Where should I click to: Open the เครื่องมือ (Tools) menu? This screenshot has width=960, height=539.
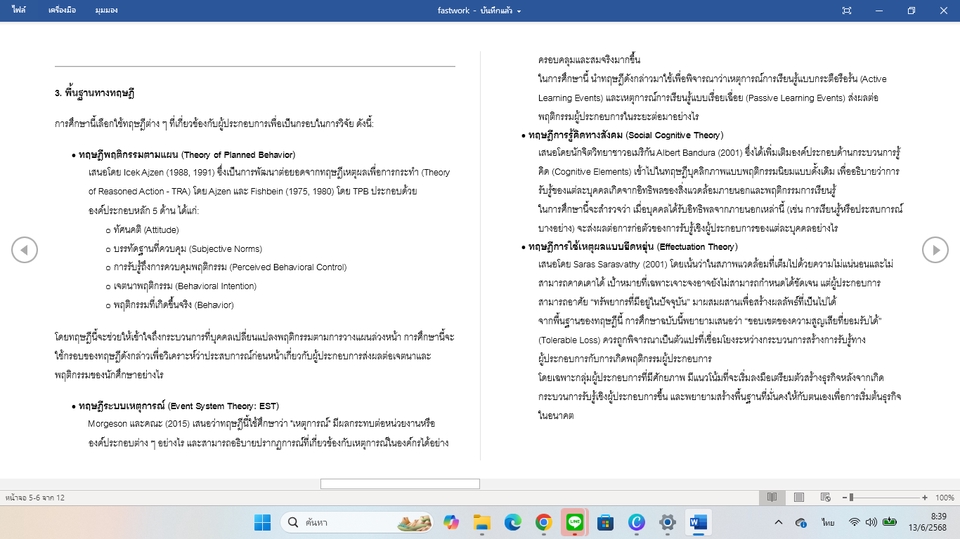62,10
